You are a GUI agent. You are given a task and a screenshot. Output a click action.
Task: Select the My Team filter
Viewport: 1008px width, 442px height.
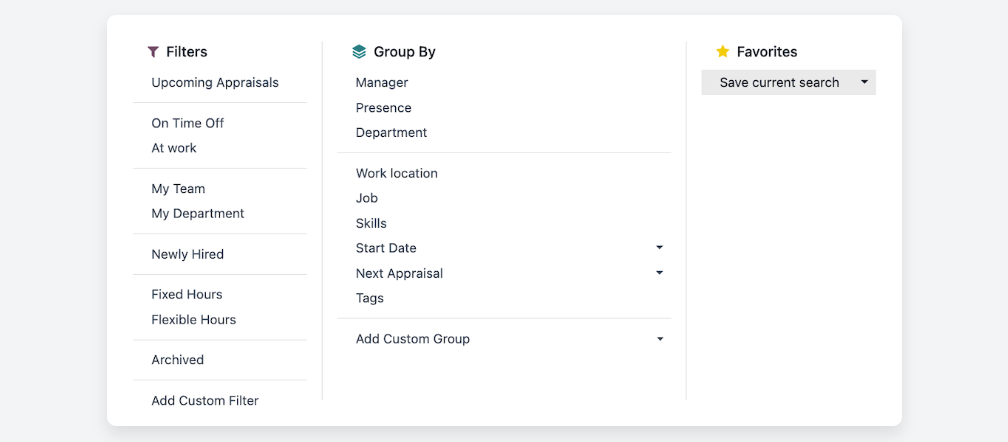click(x=178, y=189)
